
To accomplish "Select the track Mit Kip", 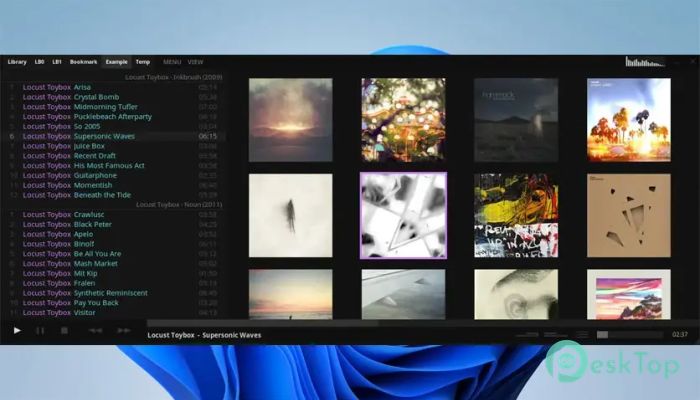I will click(x=114, y=274).
